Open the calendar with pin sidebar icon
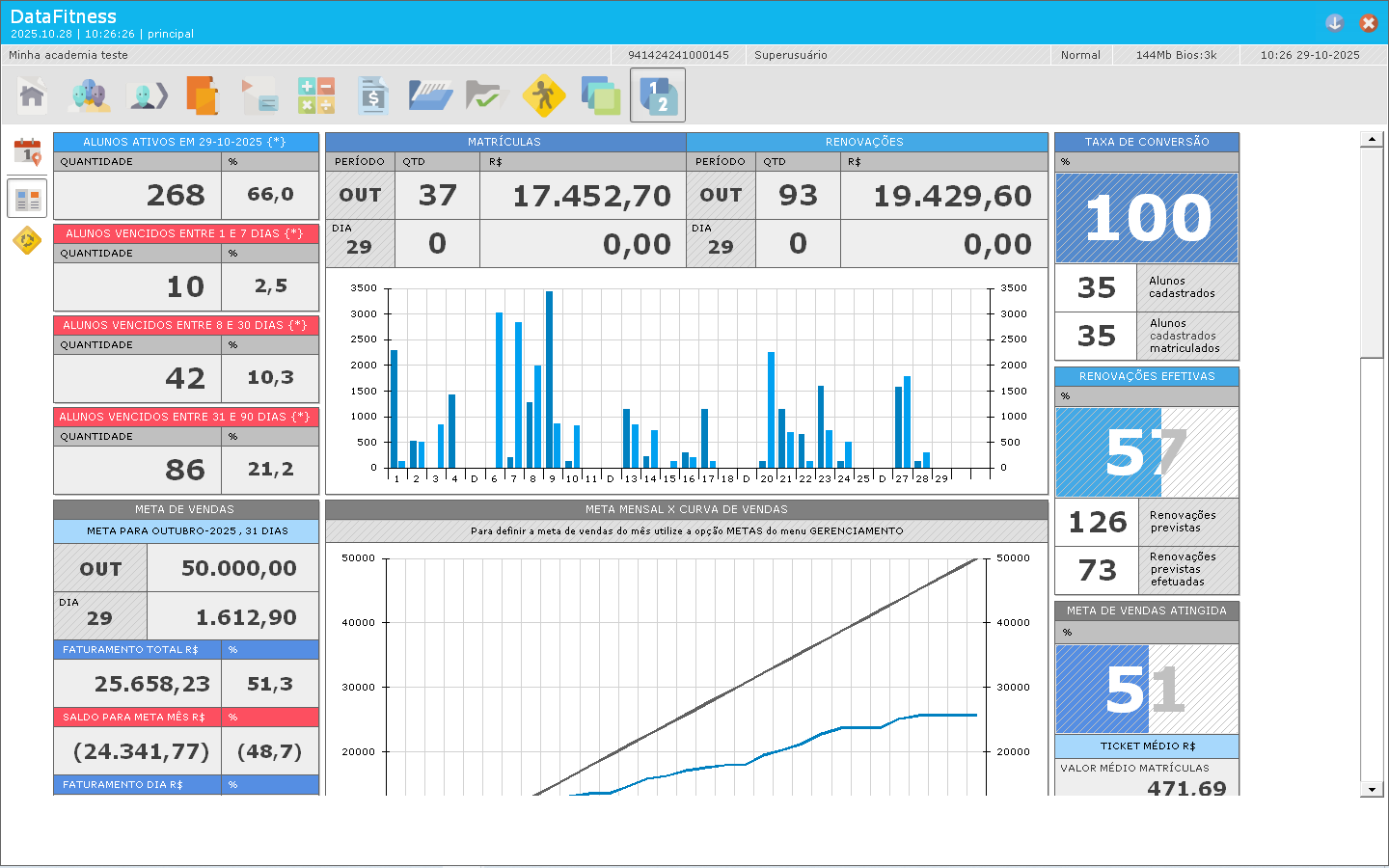This screenshot has width=1389, height=868. coord(28,152)
